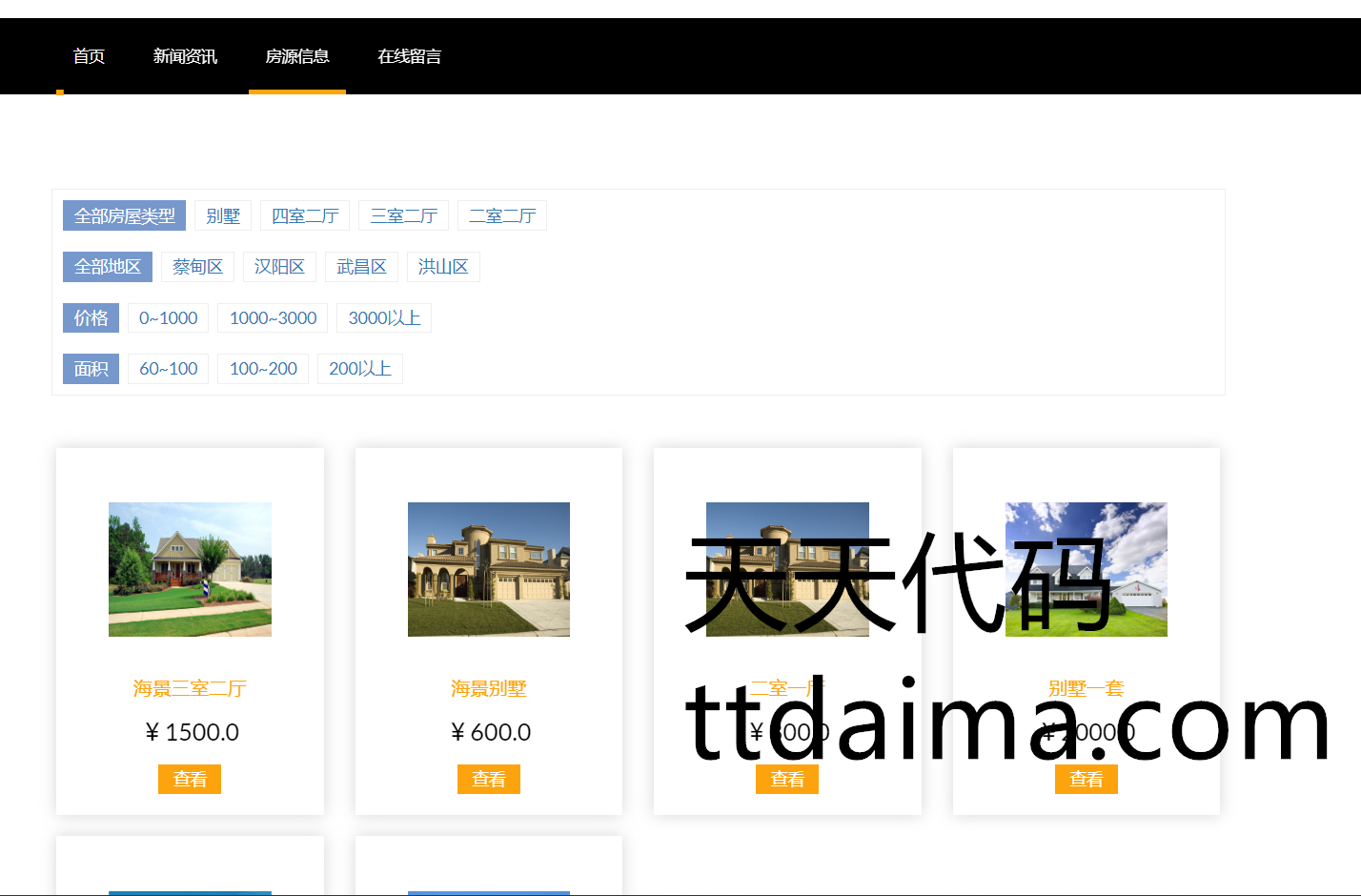The image size is (1361, 896).
Task: View details of 海景别墅 listing
Action: pos(488,779)
